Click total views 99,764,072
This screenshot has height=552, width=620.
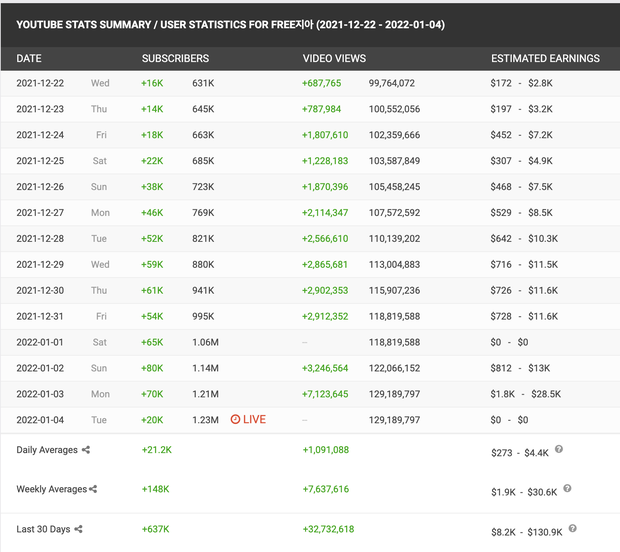click(x=392, y=83)
